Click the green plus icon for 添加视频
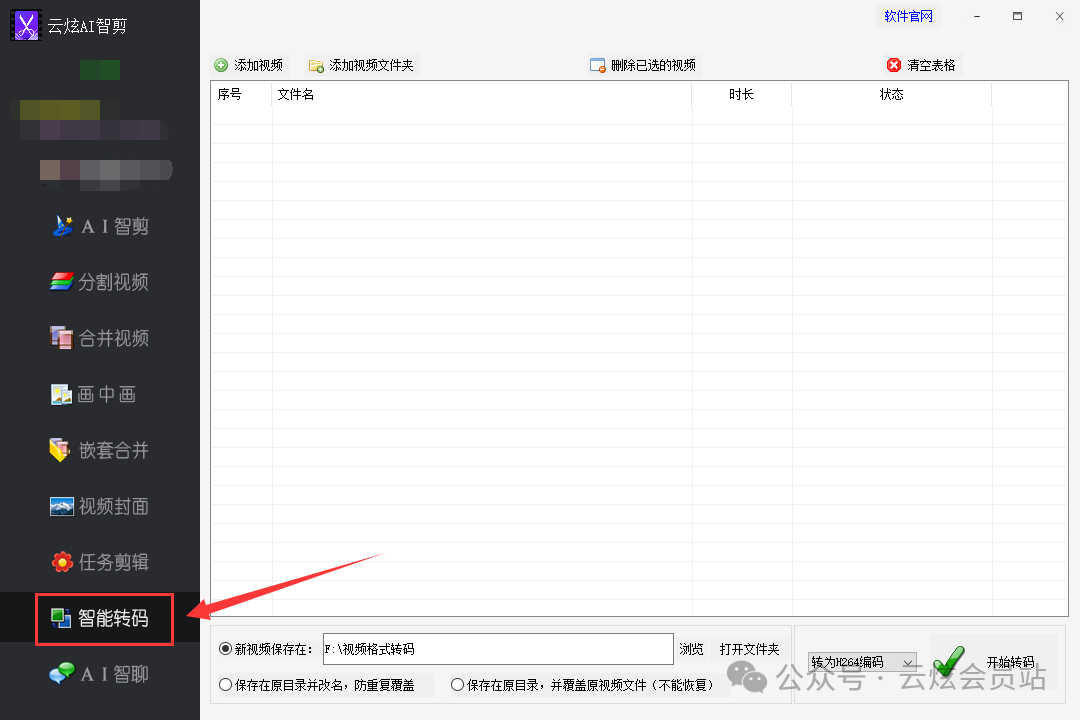1080x720 pixels. pos(221,65)
